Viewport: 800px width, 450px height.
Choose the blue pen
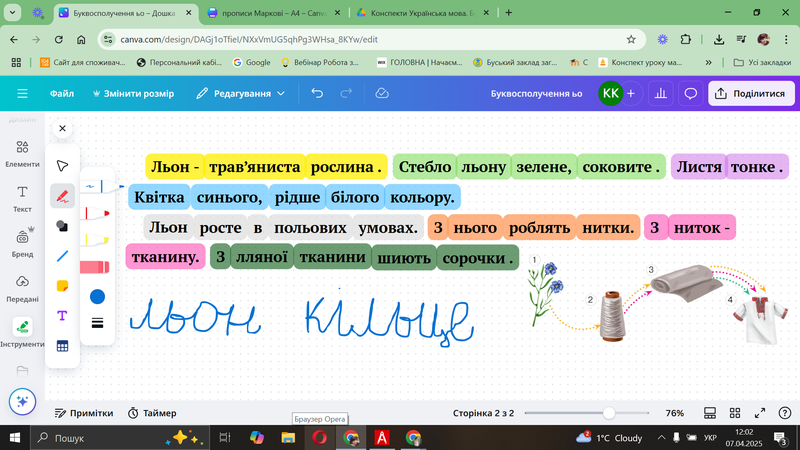point(102,187)
